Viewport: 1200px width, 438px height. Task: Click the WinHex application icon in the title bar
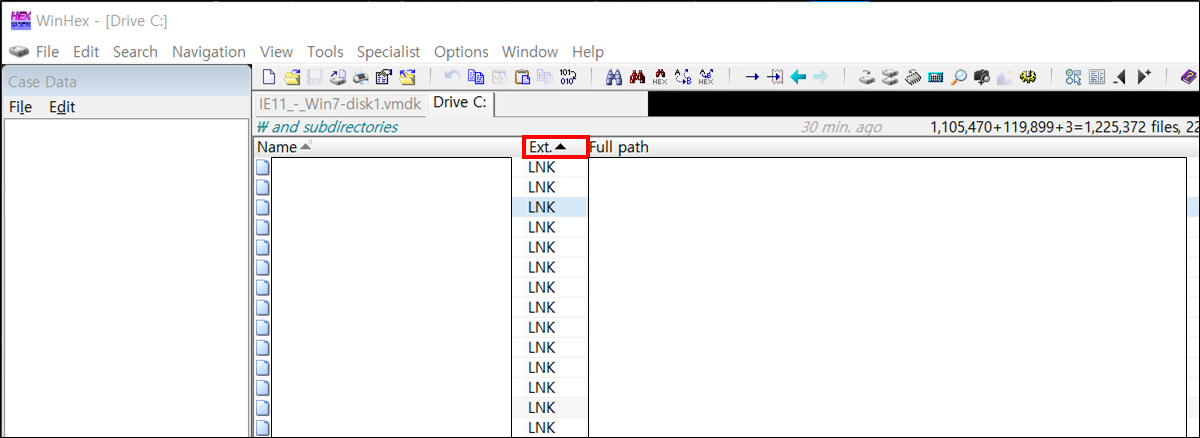click(20, 18)
